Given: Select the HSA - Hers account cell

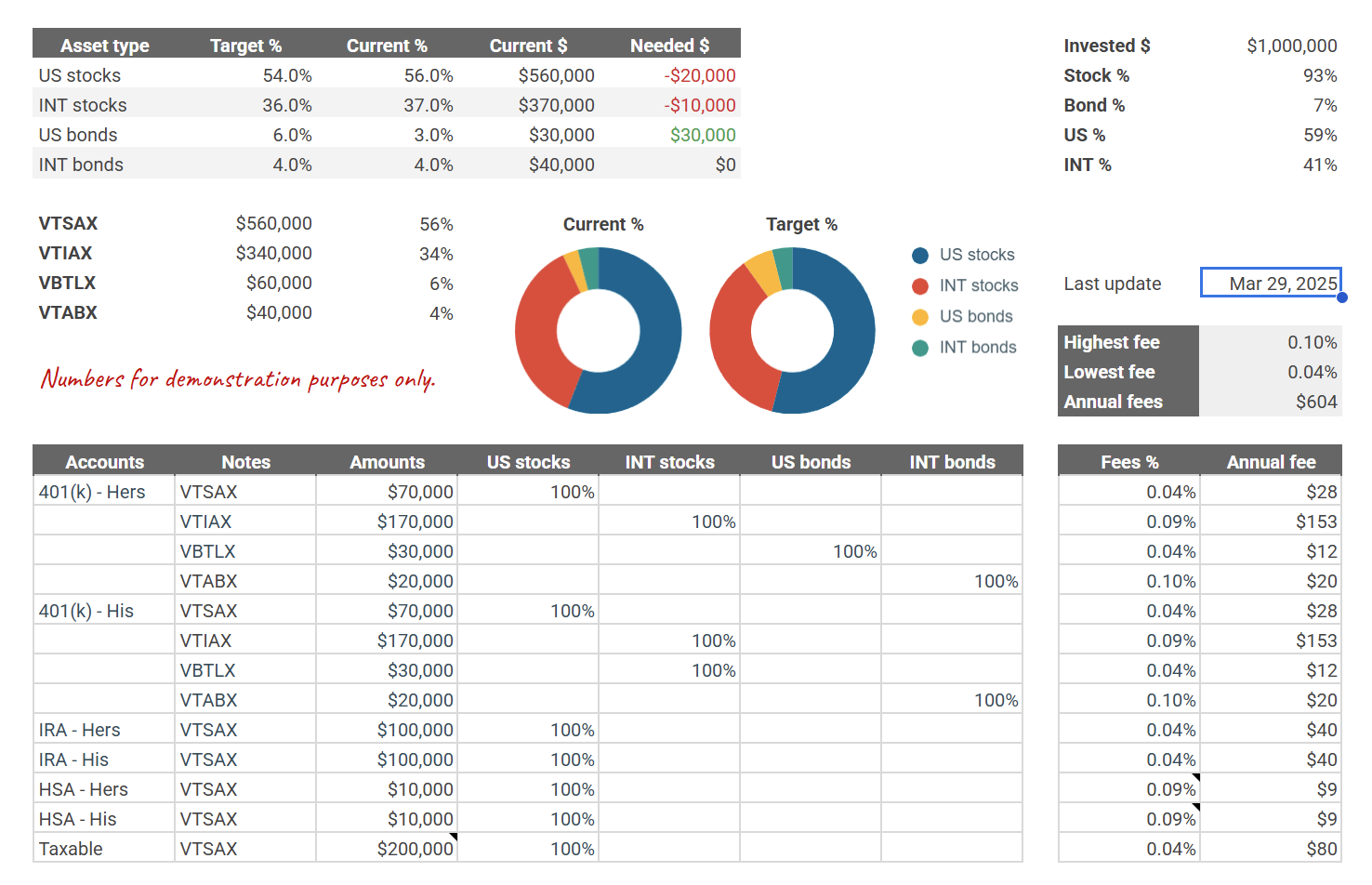Looking at the screenshot, I should [x=104, y=789].
